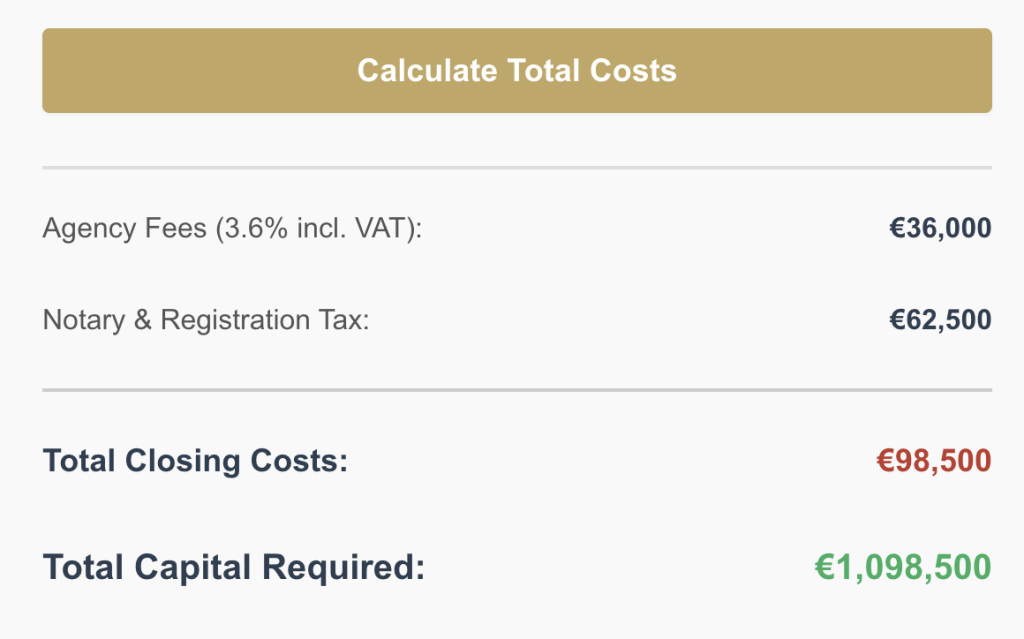Click the word "Closing" in the costs label
The height and width of the screenshot is (639, 1024).
click(183, 461)
